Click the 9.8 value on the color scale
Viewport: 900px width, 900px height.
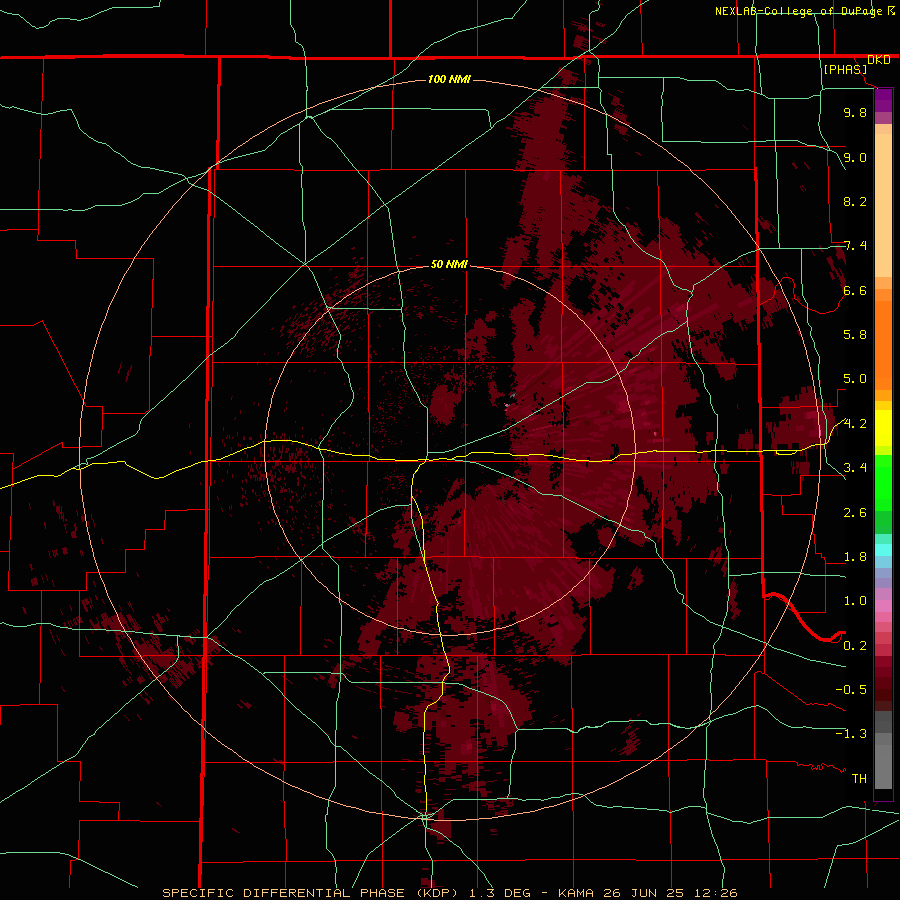(x=855, y=112)
